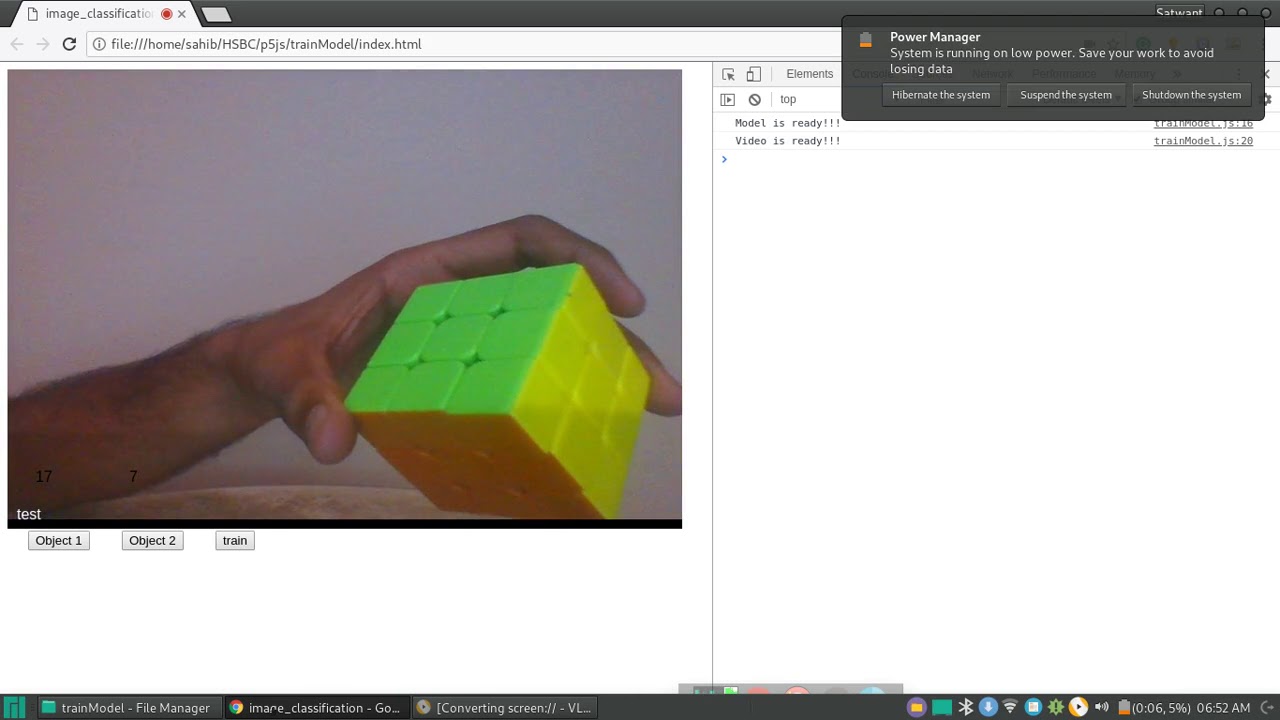Clear the console output
The height and width of the screenshot is (720, 1280).
pos(755,99)
